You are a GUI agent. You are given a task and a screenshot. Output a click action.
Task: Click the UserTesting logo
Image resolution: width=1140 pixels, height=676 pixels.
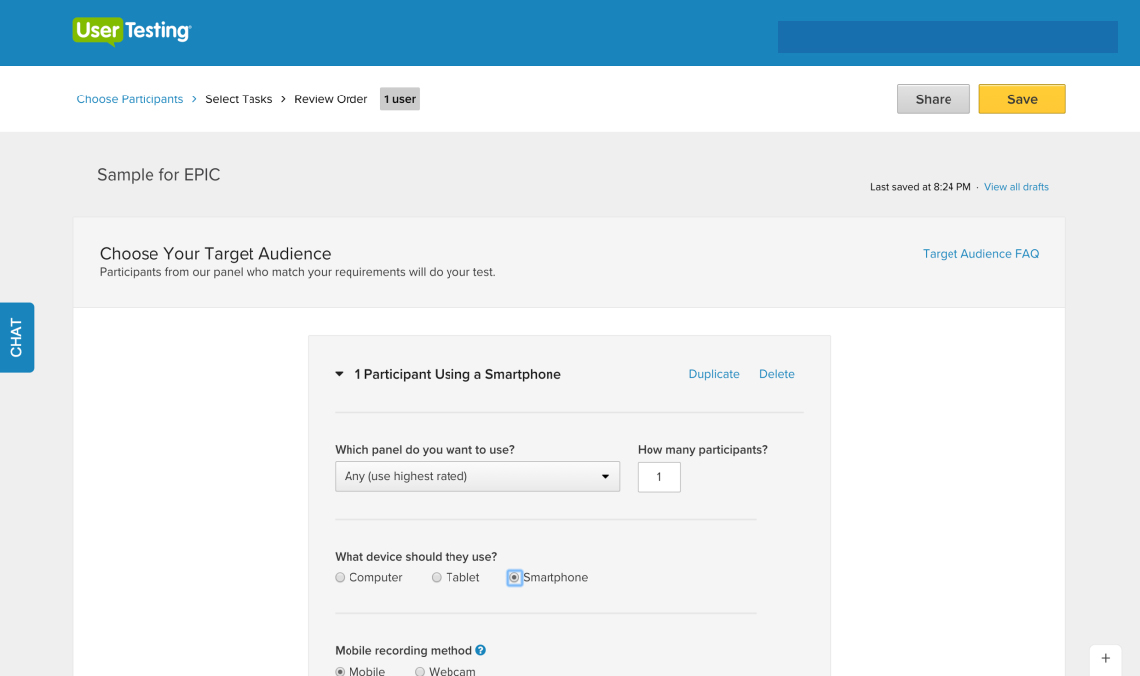[132, 31]
